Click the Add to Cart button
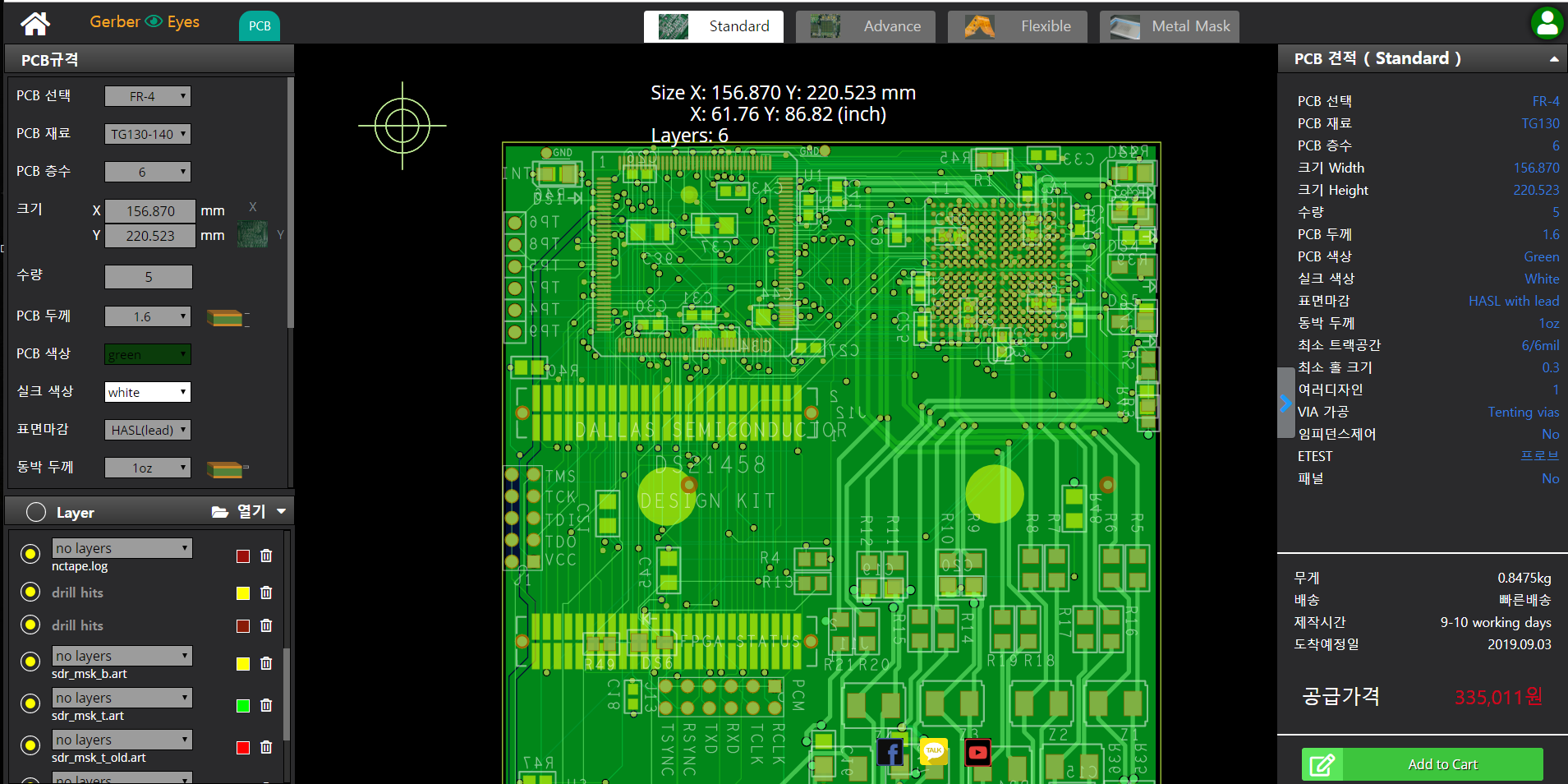Screen dimensions: 1568x784 tap(1423, 764)
